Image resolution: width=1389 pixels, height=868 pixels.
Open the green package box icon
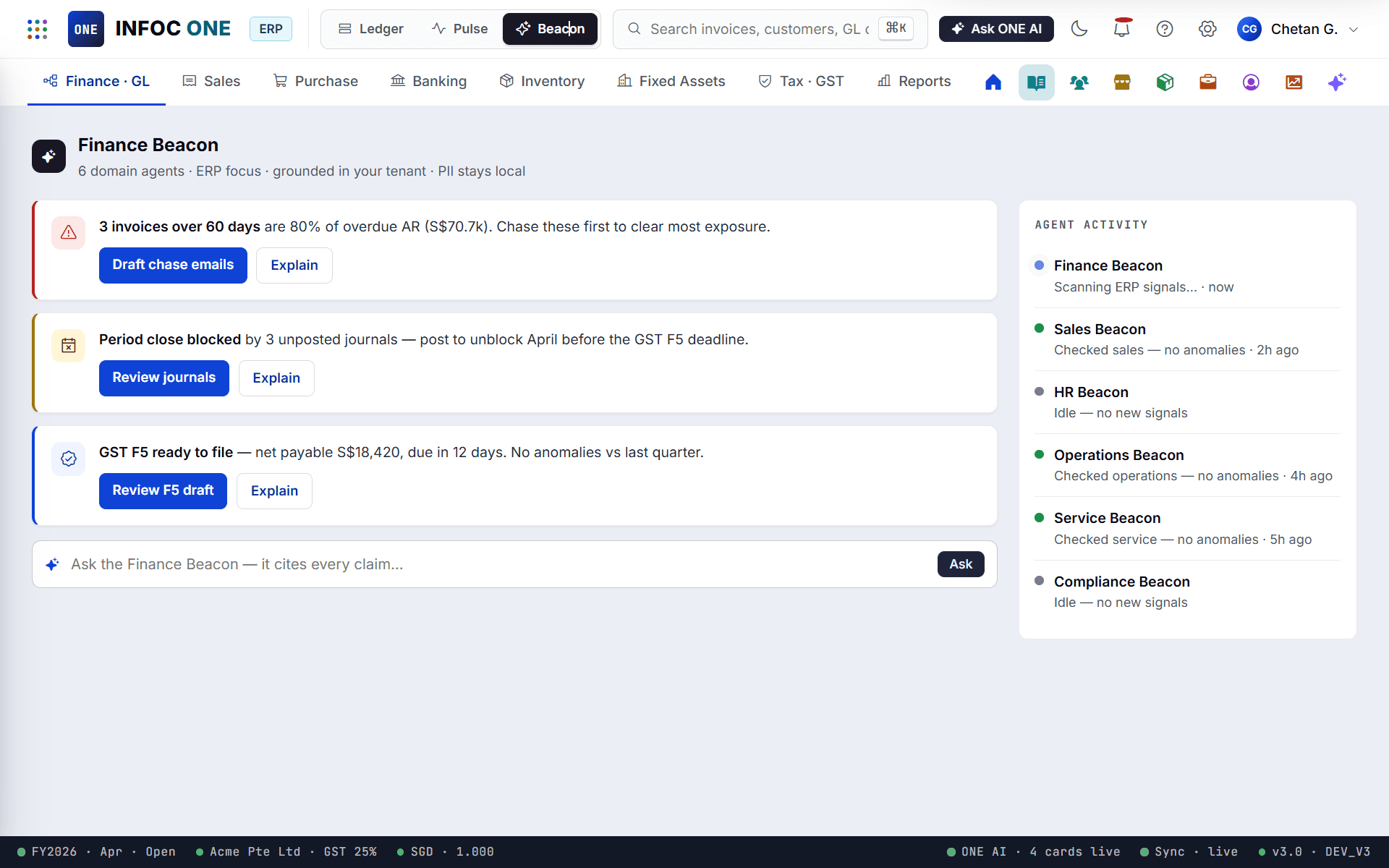click(1165, 82)
